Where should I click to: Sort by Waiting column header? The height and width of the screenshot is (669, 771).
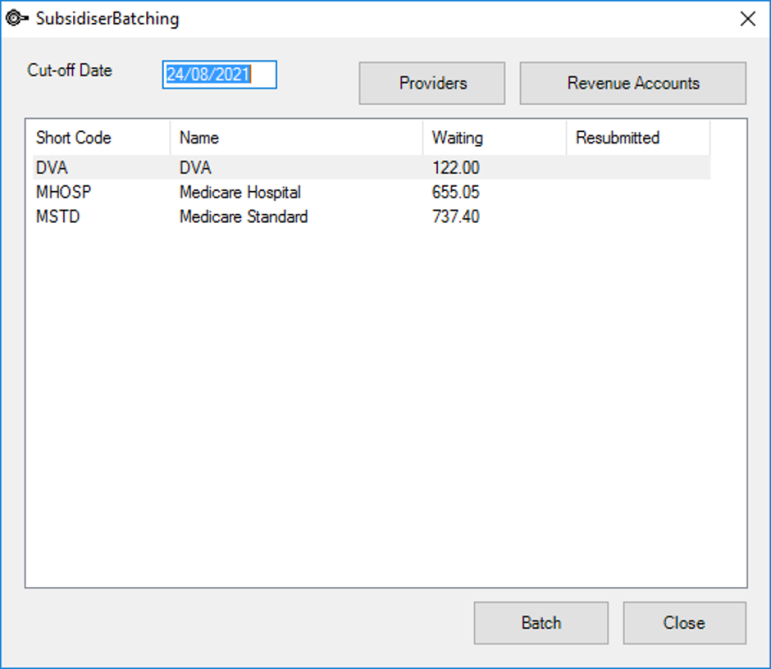click(x=495, y=138)
